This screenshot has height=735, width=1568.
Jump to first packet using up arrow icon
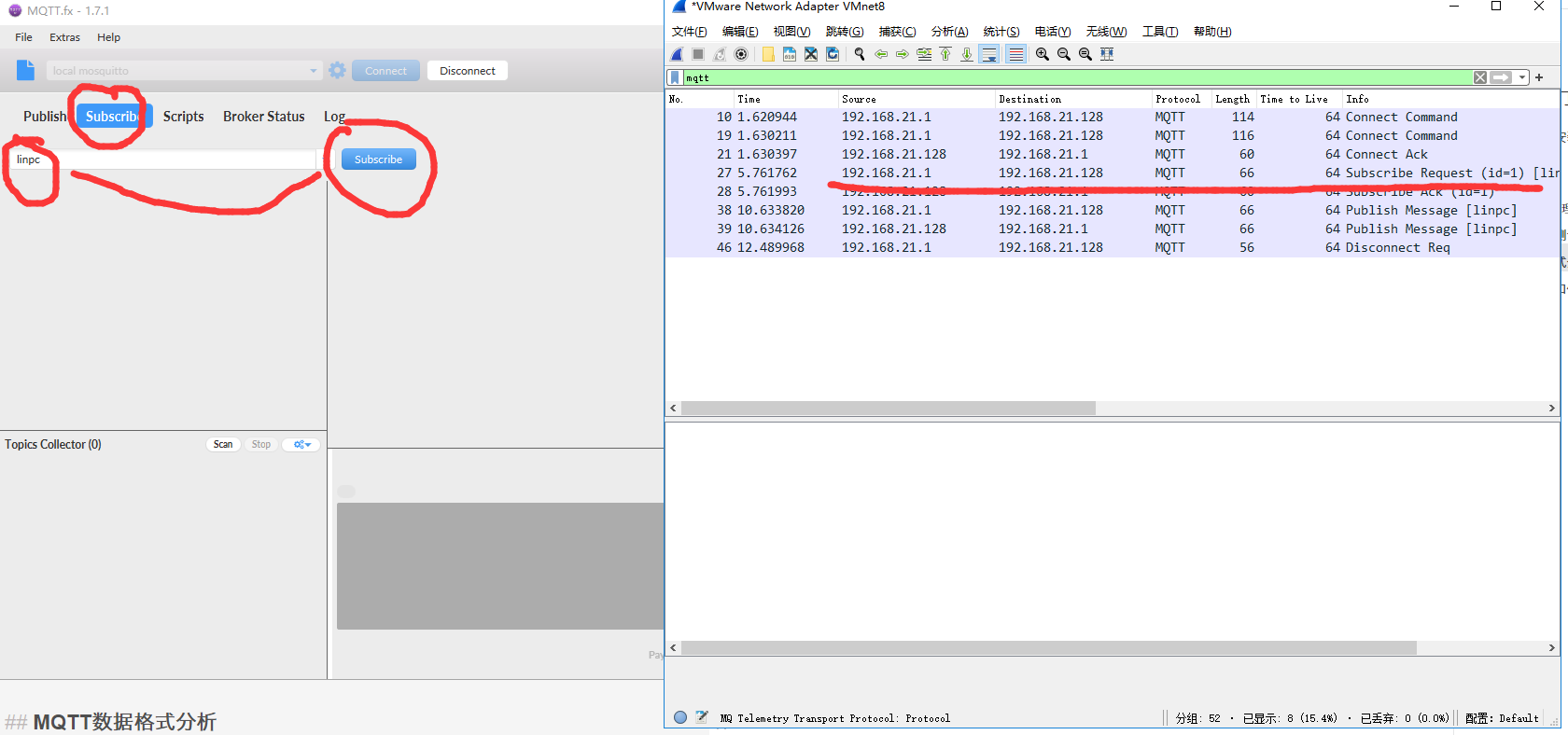(x=945, y=54)
